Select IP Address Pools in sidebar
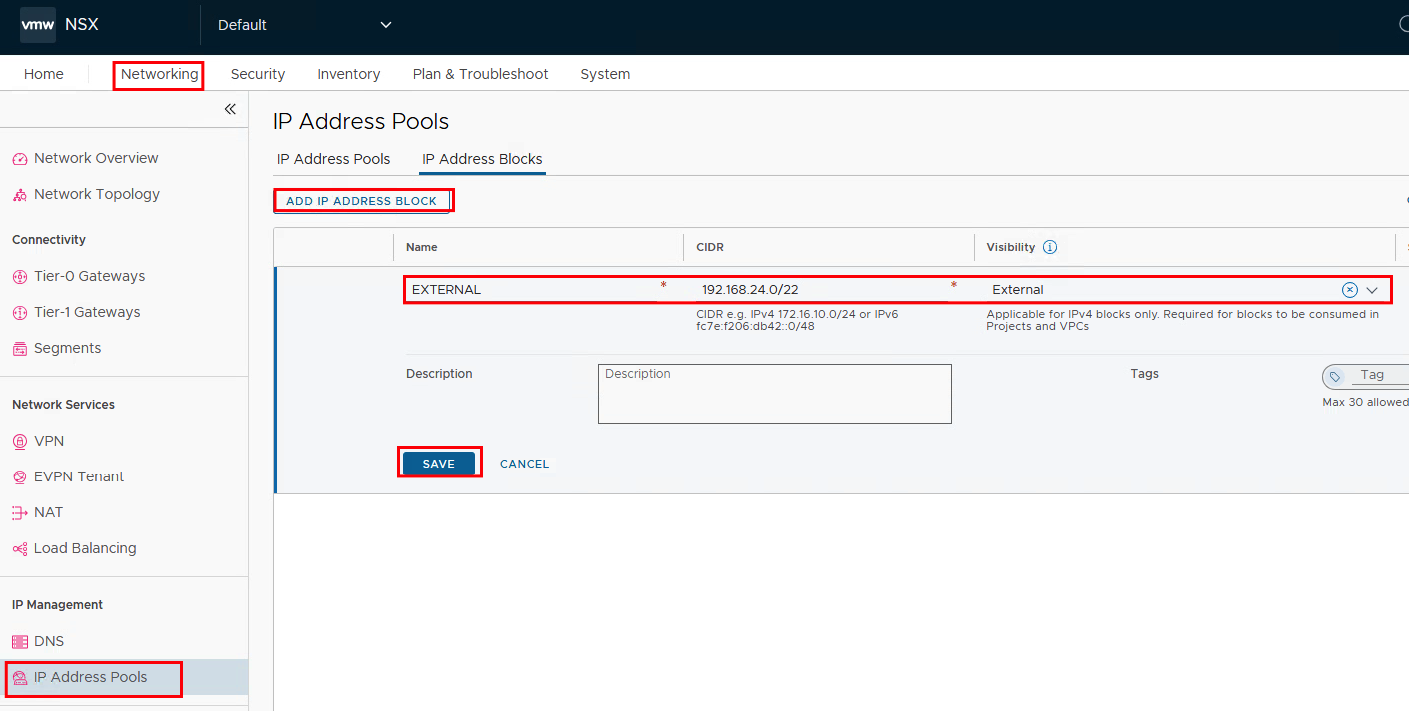 pyautogui.click(x=91, y=677)
